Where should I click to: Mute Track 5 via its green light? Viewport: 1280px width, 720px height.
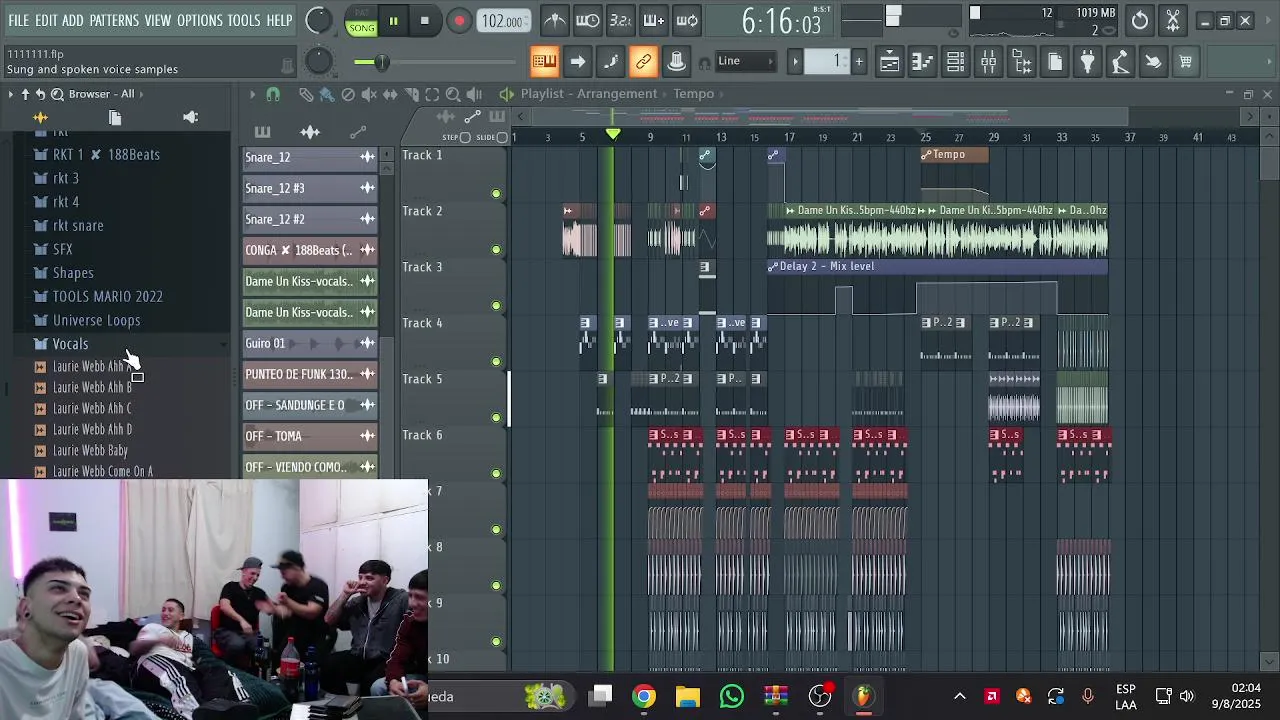click(x=496, y=417)
